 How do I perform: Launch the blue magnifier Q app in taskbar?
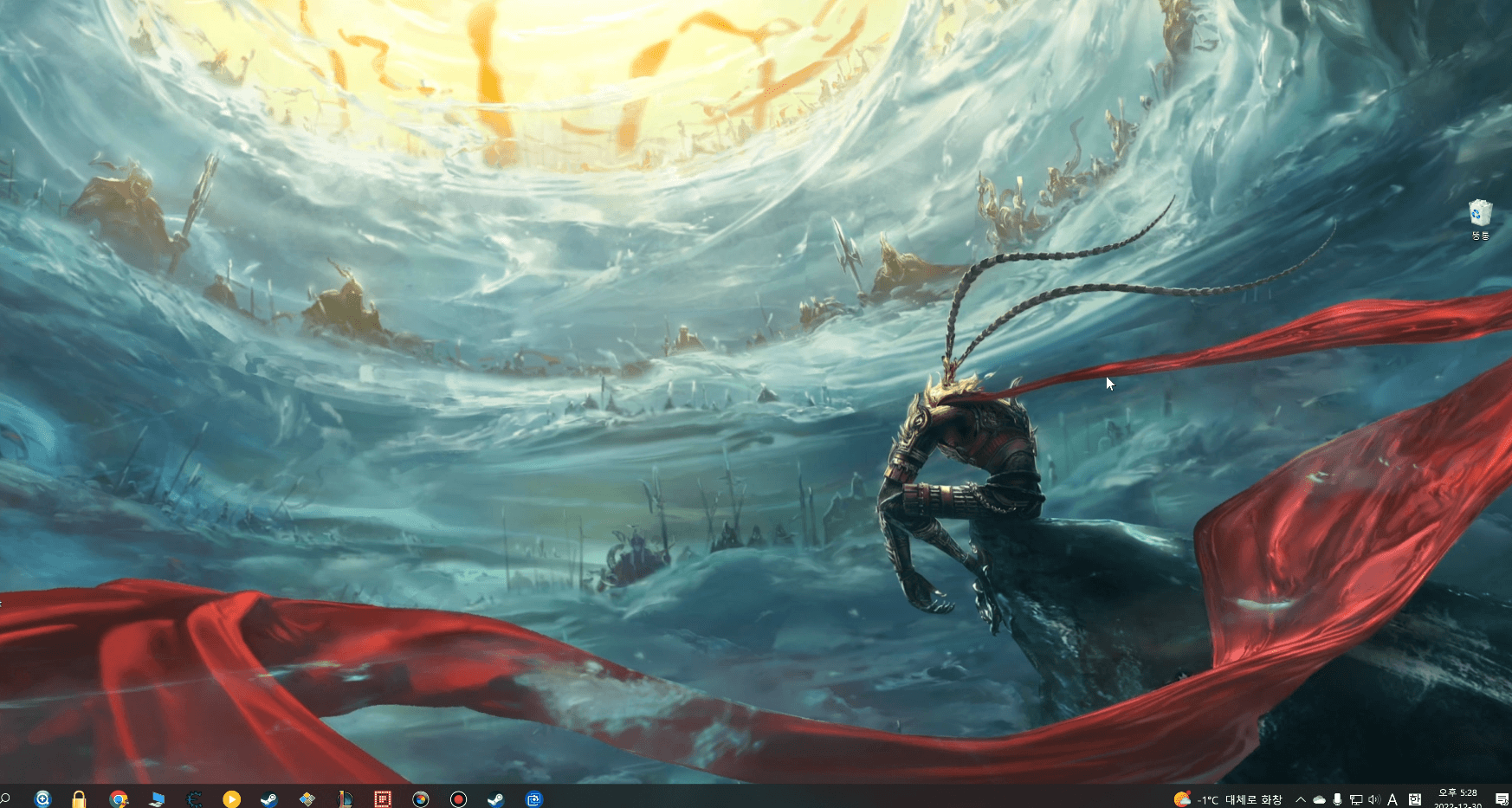point(42,799)
